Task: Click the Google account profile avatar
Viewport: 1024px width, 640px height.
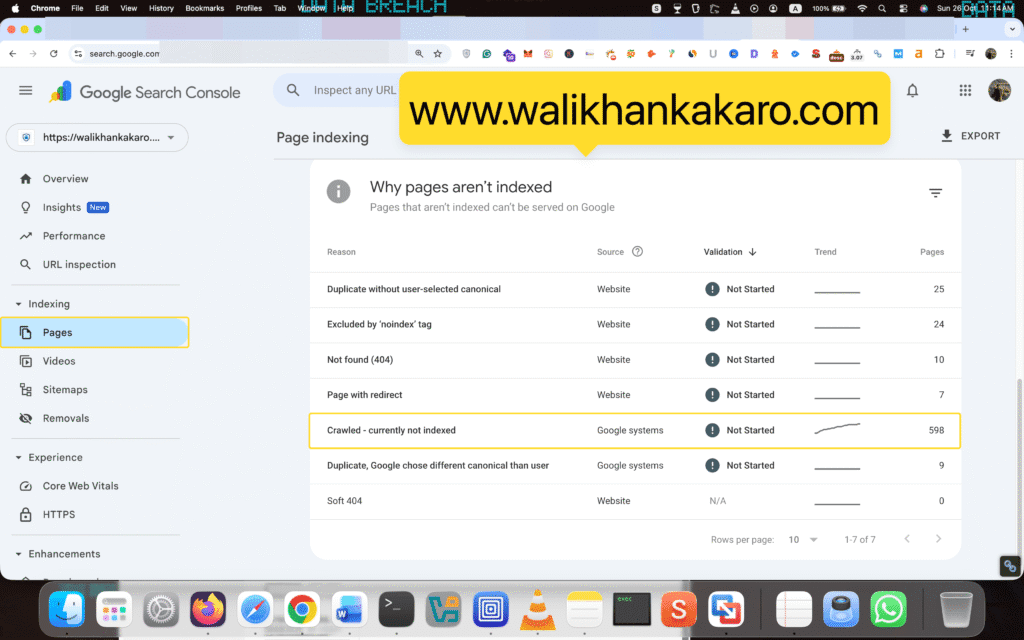Action: [x=999, y=91]
